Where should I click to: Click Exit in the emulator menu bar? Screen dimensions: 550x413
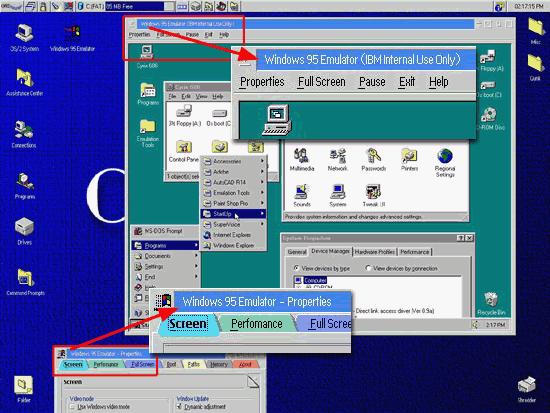click(x=208, y=34)
